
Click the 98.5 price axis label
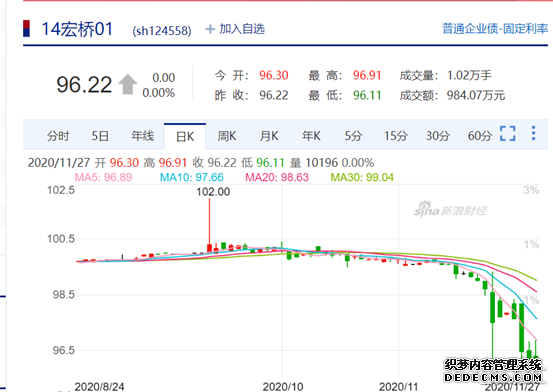pyautogui.click(x=64, y=294)
